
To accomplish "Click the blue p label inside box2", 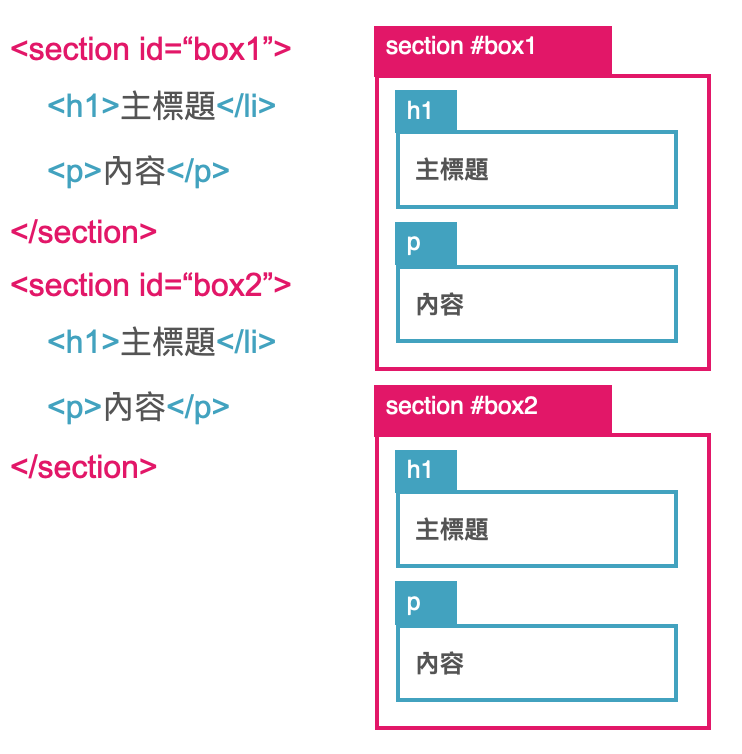I will [425, 603].
